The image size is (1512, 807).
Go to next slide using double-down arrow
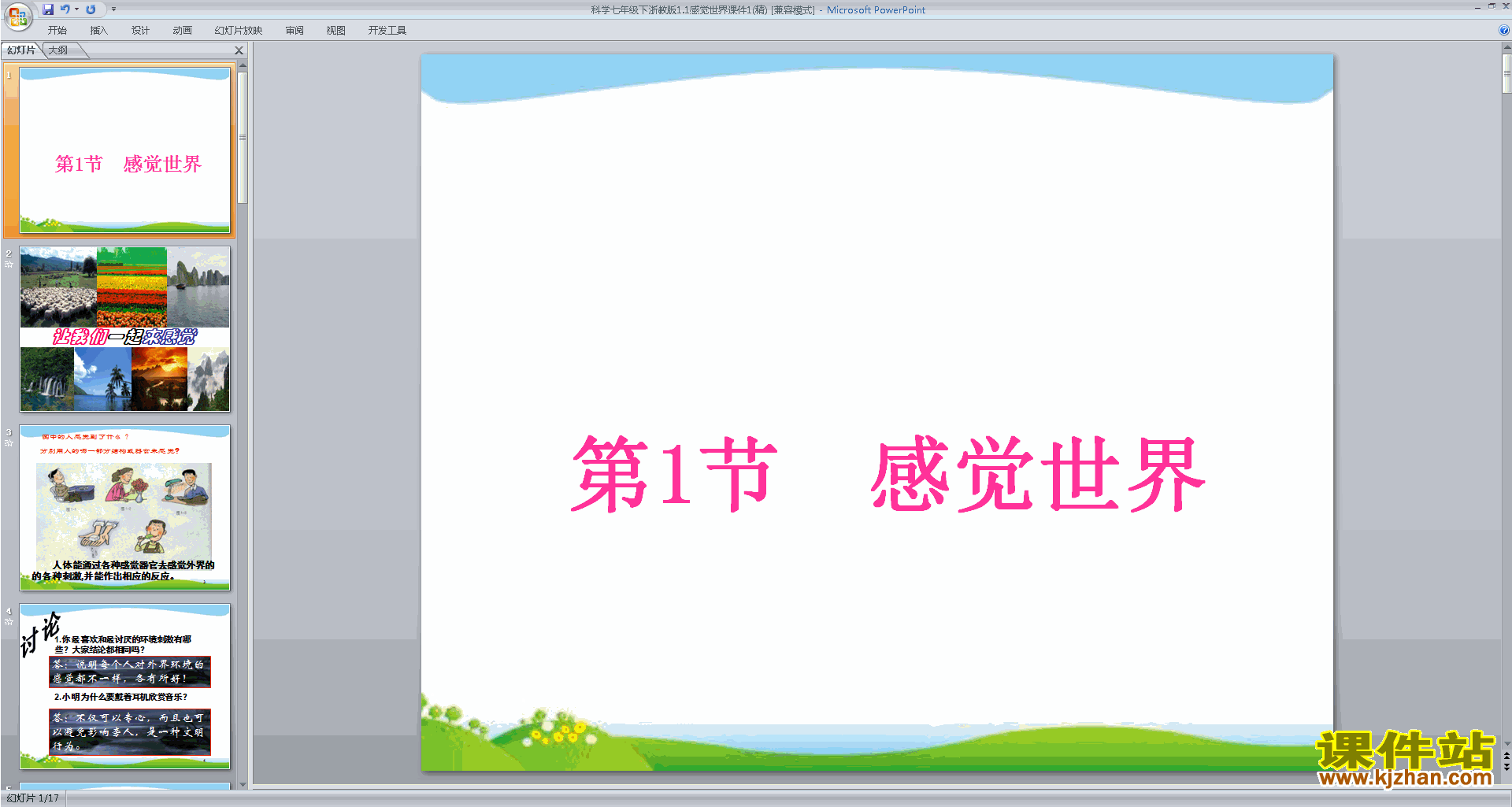(1506, 767)
